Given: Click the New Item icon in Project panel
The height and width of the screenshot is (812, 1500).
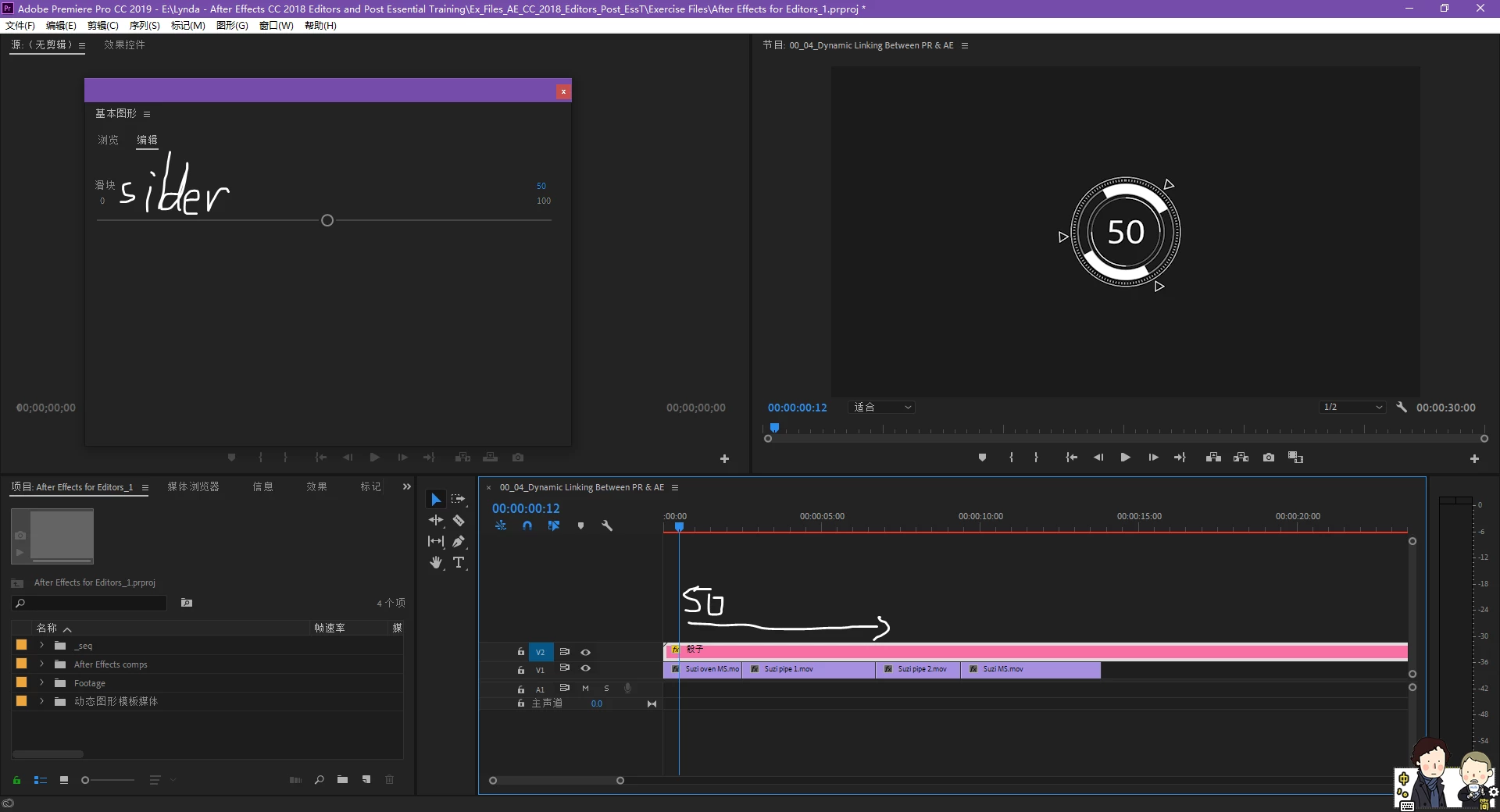Looking at the screenshot, I should (x=366, y=779).
